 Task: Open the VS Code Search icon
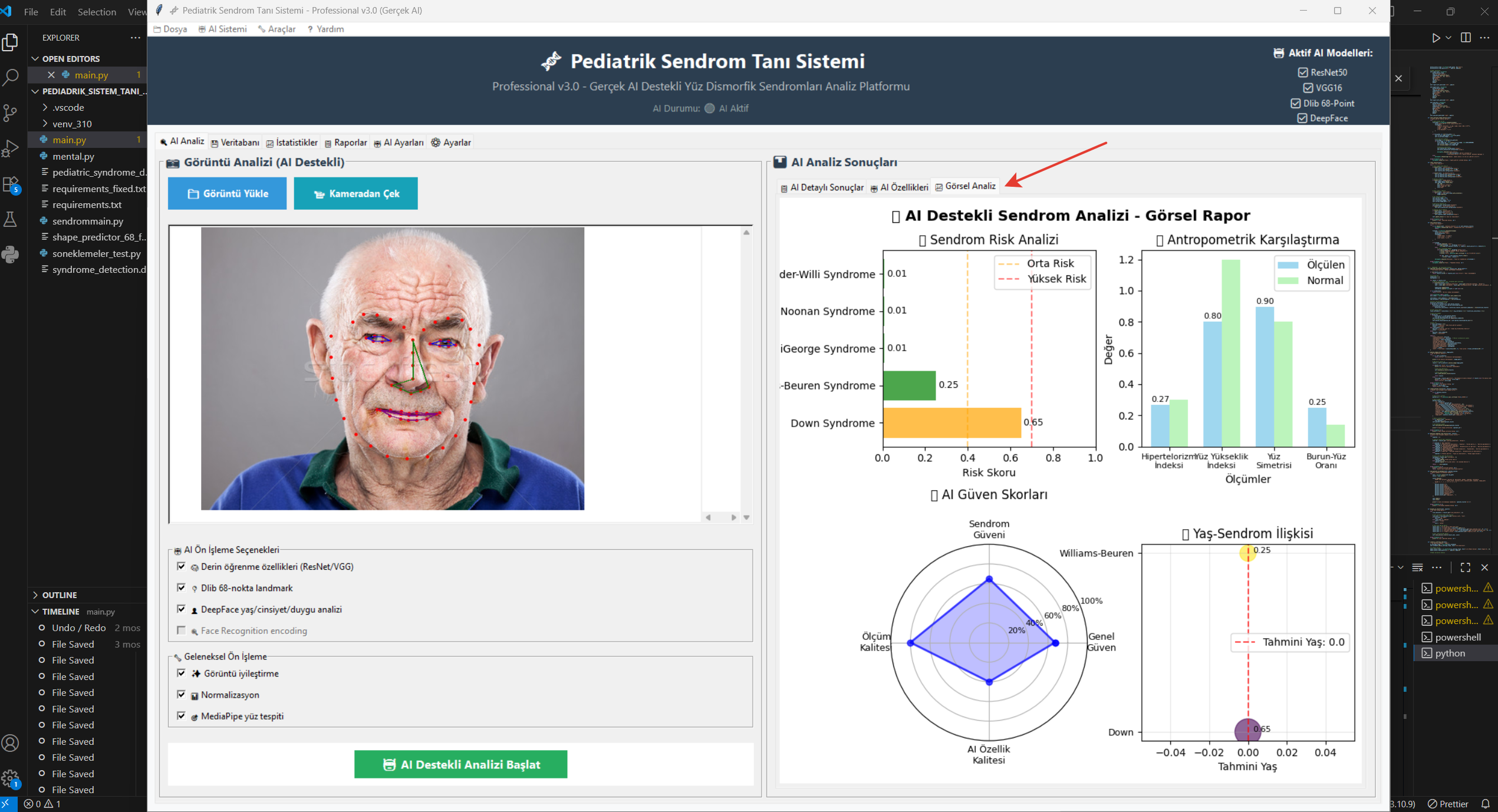pyautogui.click(x=11, y=77)
